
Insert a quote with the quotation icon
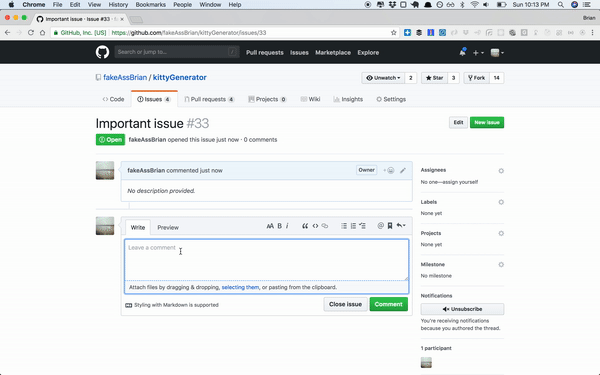coord(305,226)
